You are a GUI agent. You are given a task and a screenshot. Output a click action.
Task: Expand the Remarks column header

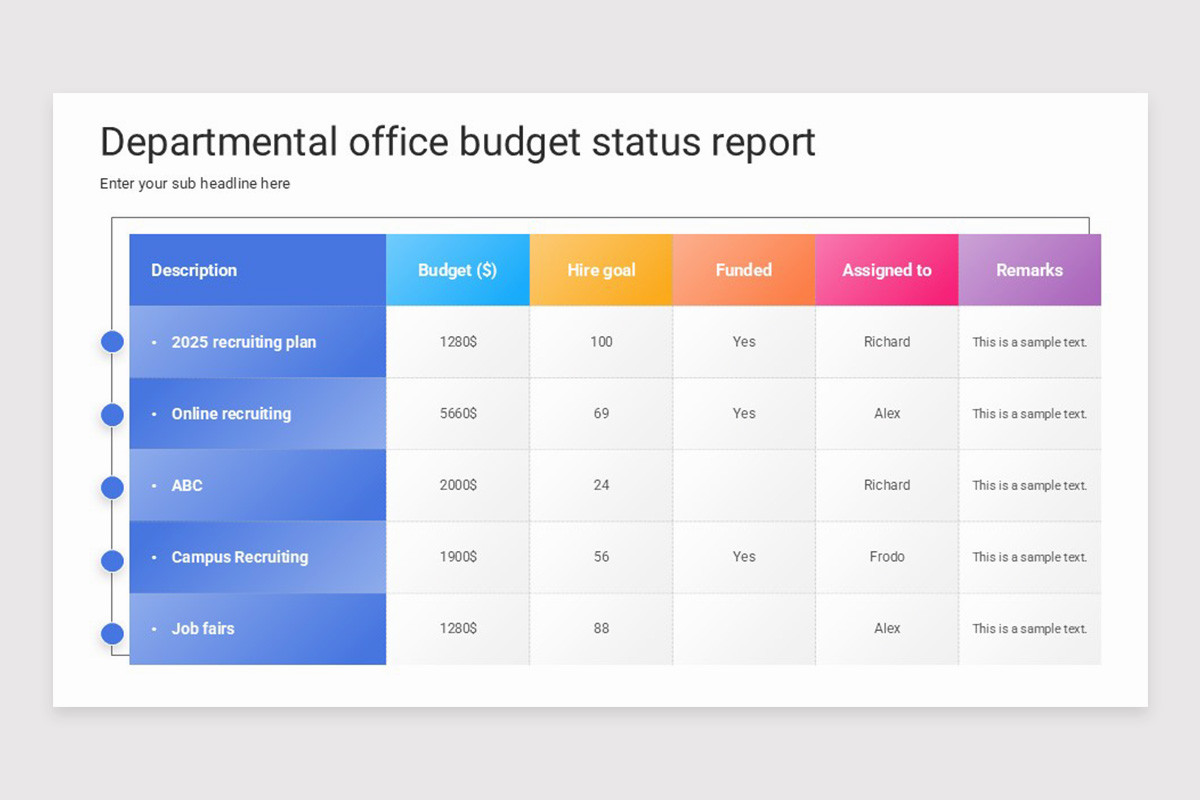1030,270
